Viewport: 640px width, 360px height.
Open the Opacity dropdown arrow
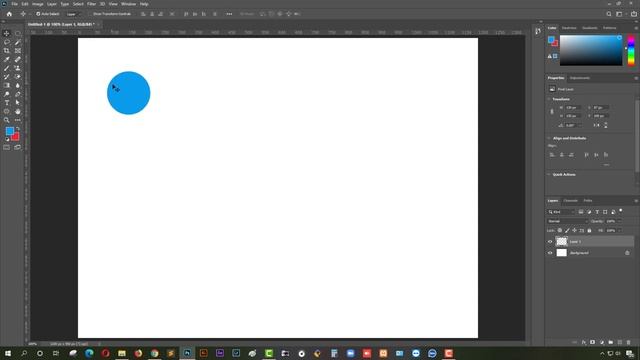click(619, 221)
